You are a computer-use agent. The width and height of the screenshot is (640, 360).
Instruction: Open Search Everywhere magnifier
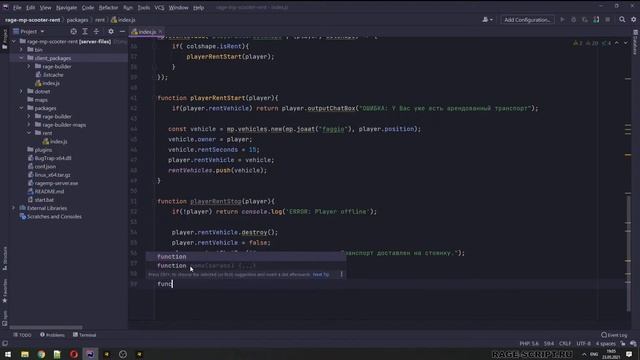[622, 20]
